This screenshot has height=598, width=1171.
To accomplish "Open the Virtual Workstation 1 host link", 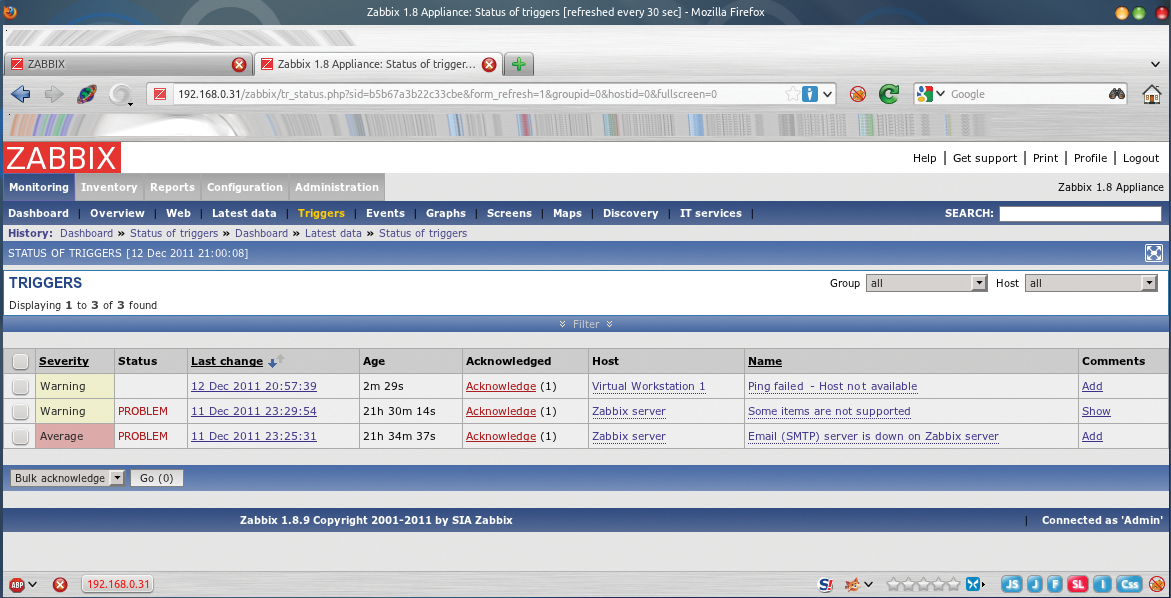I will (649, 387).
